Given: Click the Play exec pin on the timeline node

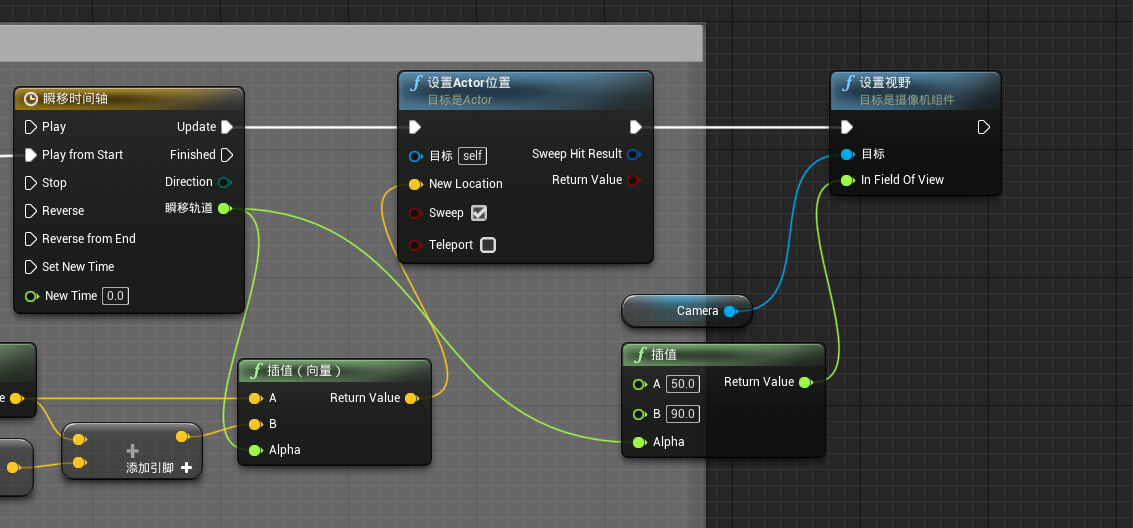Looking at the screenshot, I should (30, 127).
